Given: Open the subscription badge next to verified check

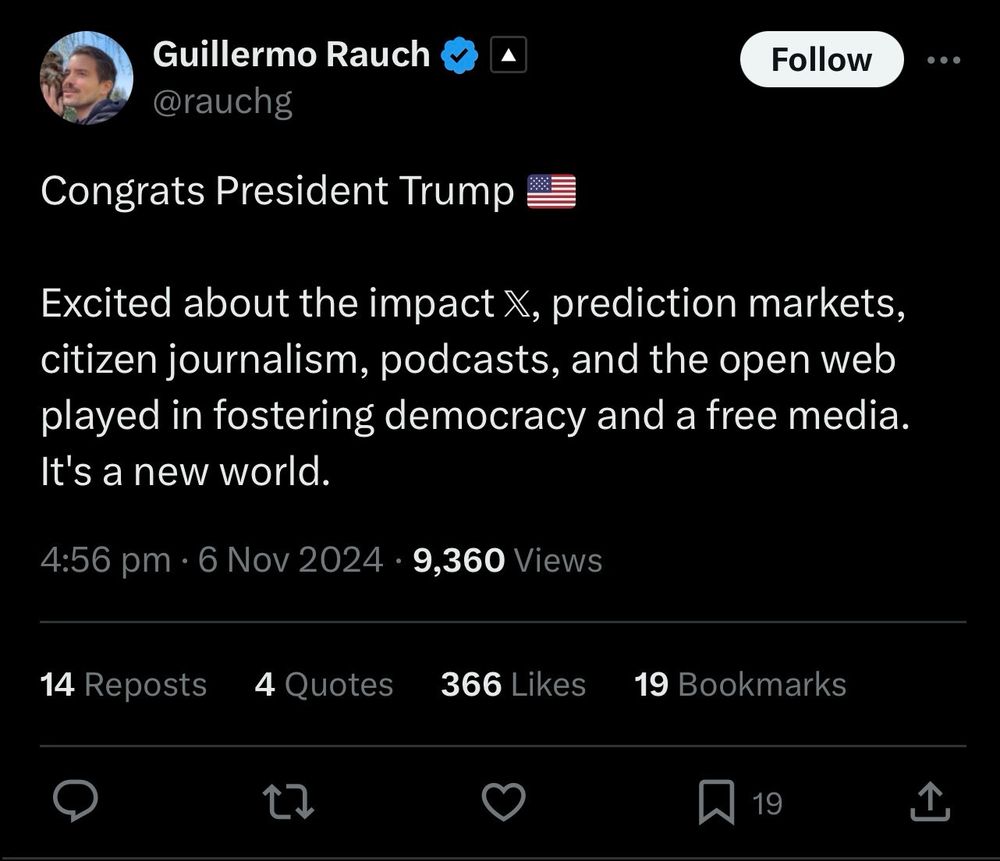Looking at the screenshot, I should [x=508, y=55].
